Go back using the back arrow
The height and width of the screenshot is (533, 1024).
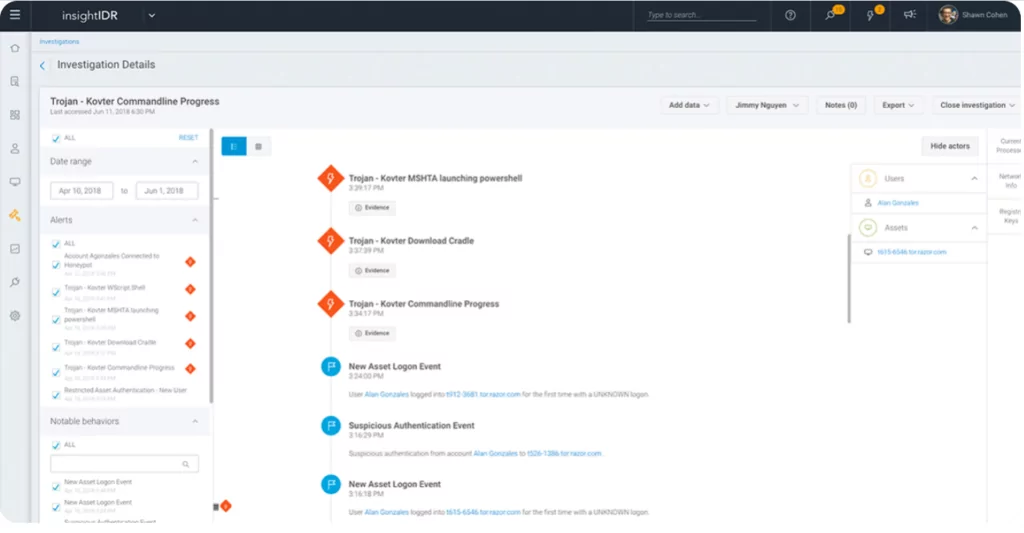point(42,65)
